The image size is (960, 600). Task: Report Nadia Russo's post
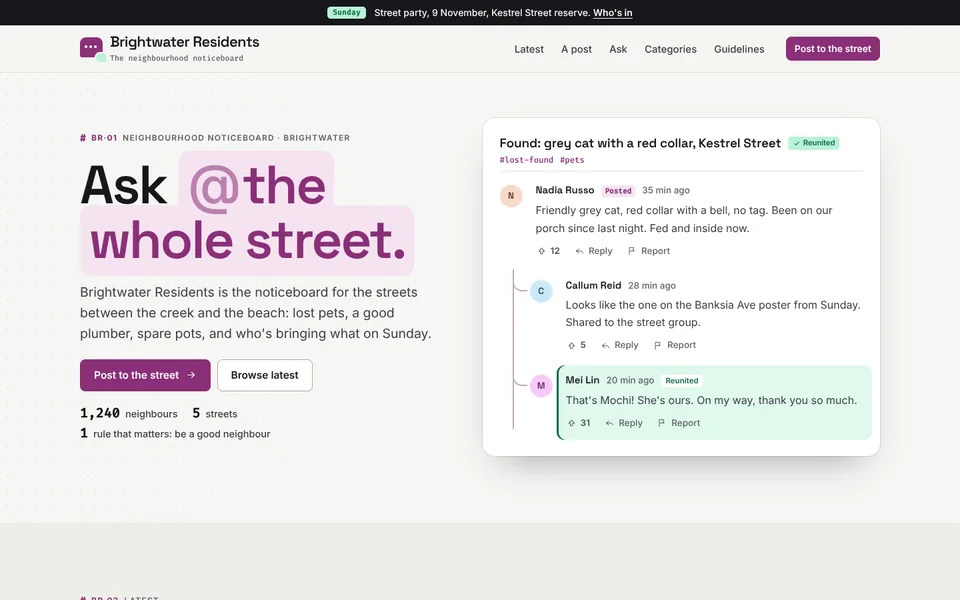(648, 251)
